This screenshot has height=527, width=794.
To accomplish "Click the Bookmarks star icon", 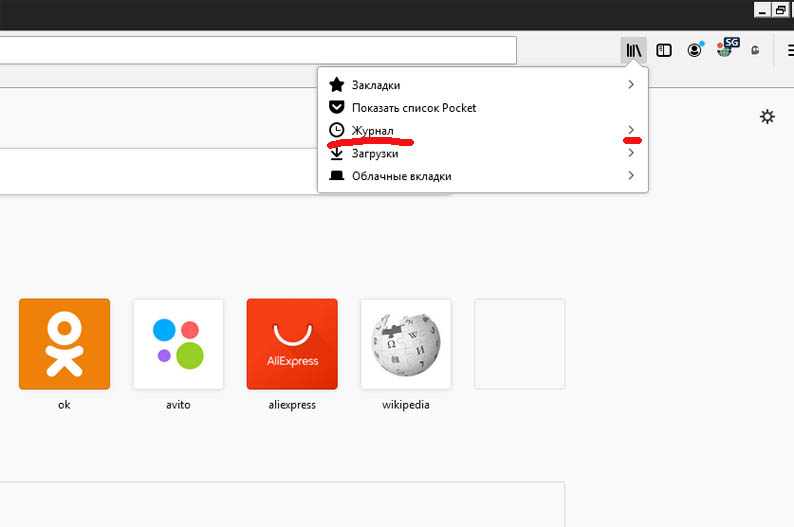I will (x=337, y=85).
